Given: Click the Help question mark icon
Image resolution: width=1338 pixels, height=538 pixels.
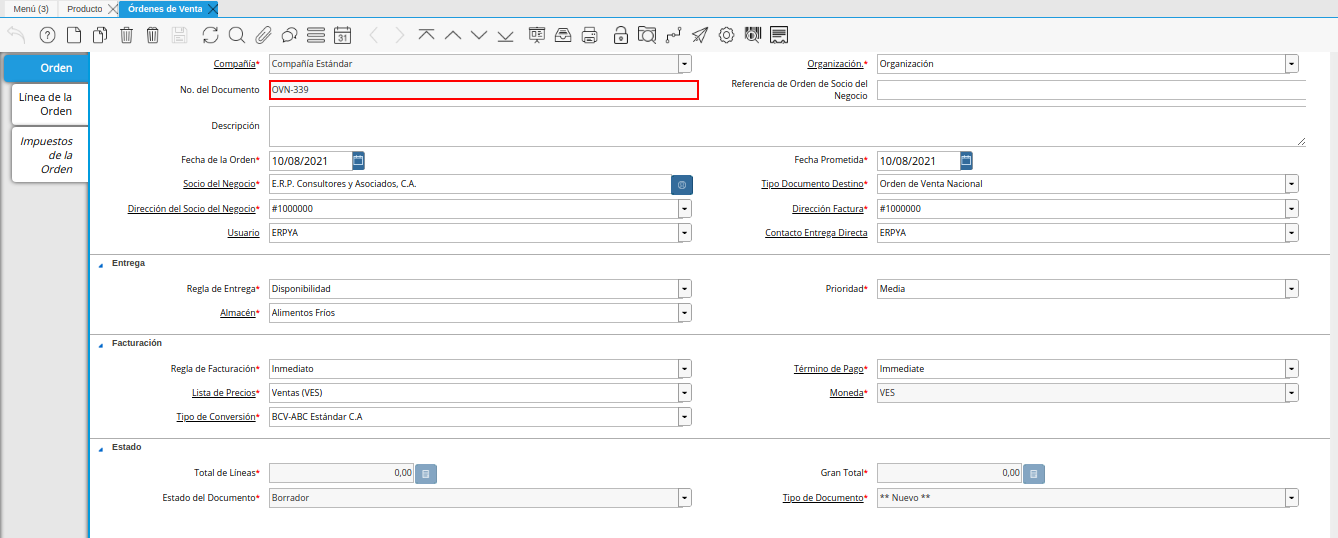Looking at the screenshot, I should (x=47, y=35).
